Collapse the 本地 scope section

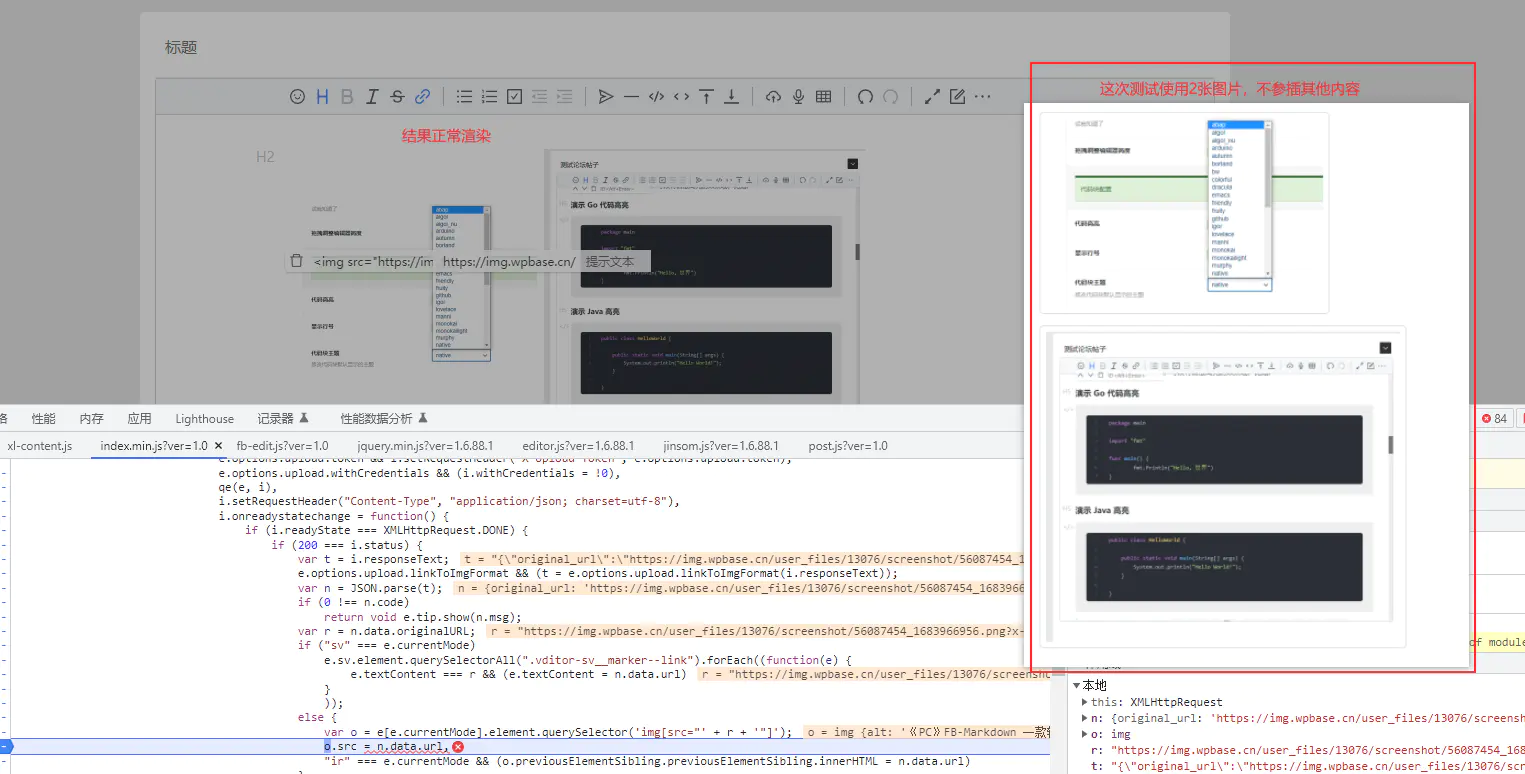tap(1077, 686)
